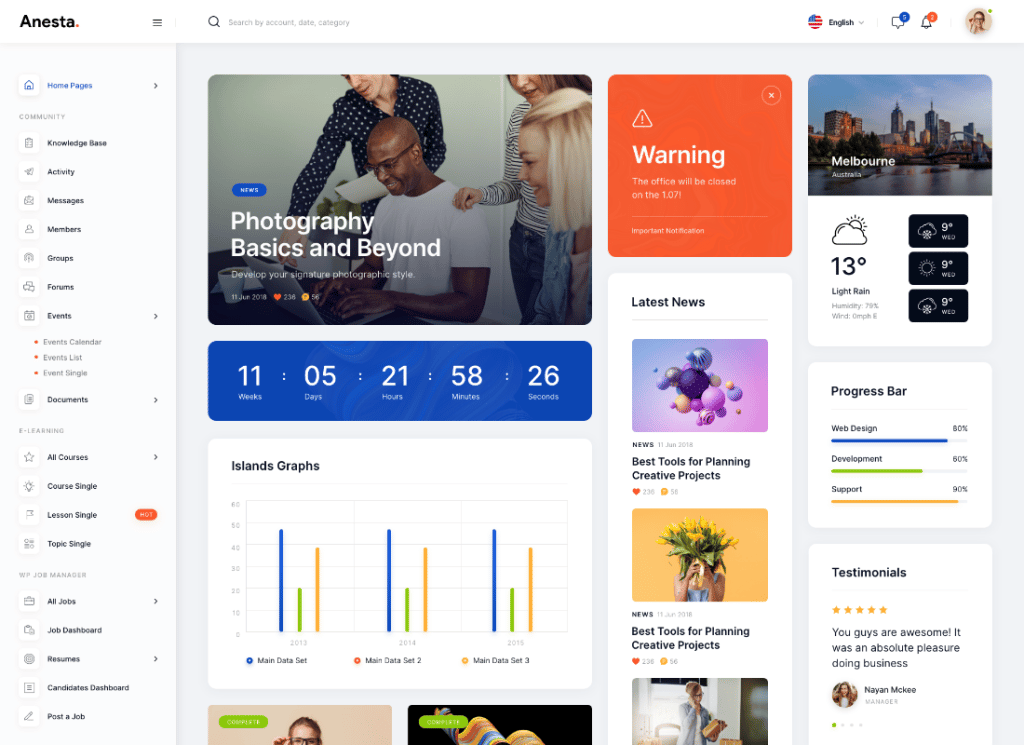Click the warning triangle icon
Viewport: 1024px width, 745px height.
click(642, 118)
